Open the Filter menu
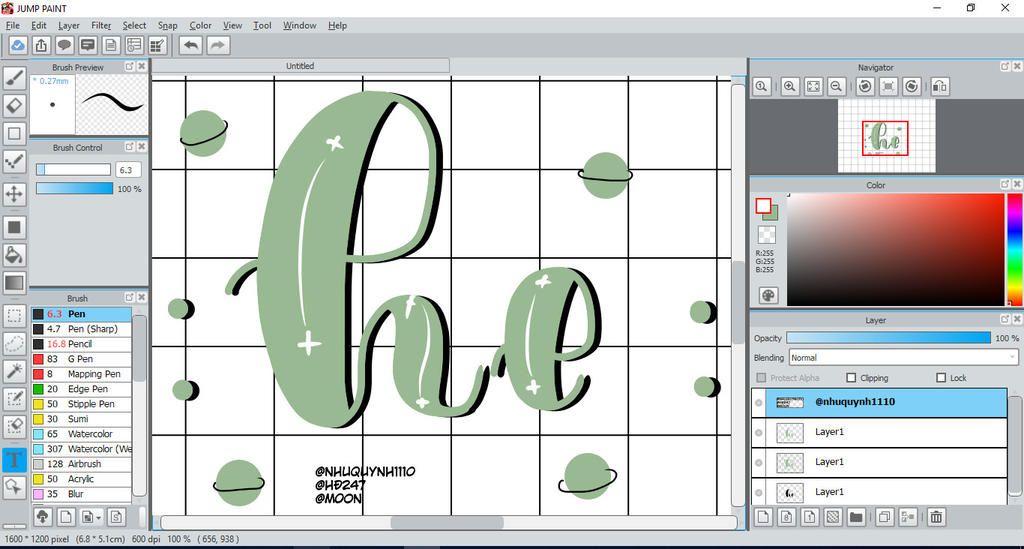This screenshot has height=549, width=1024. click(x=101, y=25)
